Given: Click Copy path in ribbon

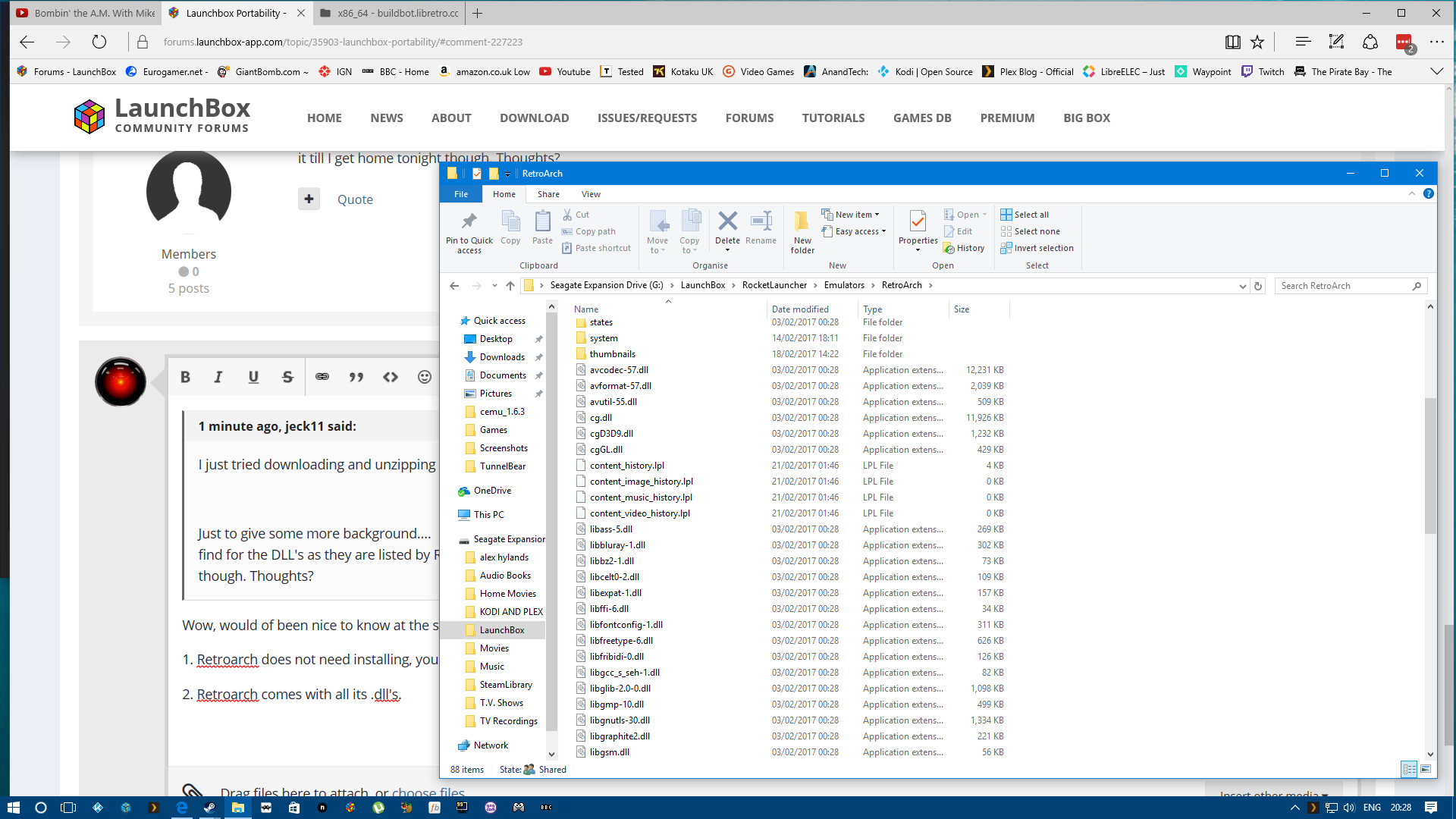Looking at the screenshot, I should tap(588, 231).
